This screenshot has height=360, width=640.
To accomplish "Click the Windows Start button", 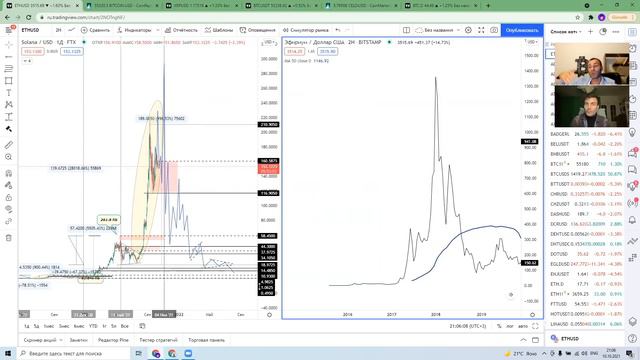I will pos(8,353).
